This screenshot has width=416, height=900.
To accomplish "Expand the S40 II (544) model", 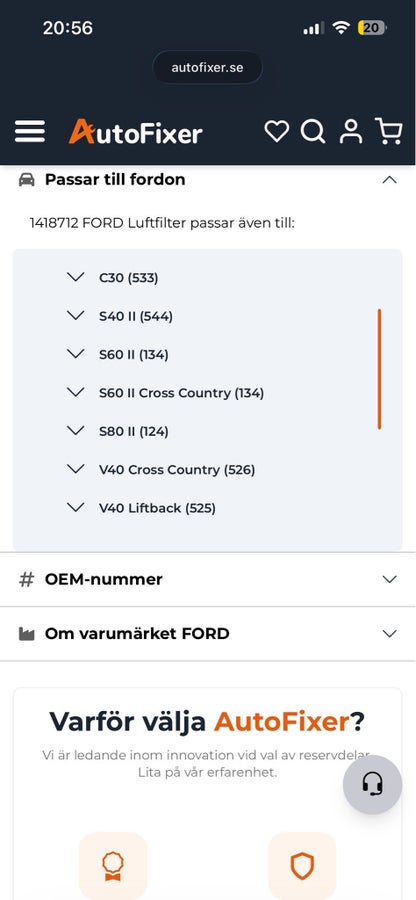I will coord(119,316).
